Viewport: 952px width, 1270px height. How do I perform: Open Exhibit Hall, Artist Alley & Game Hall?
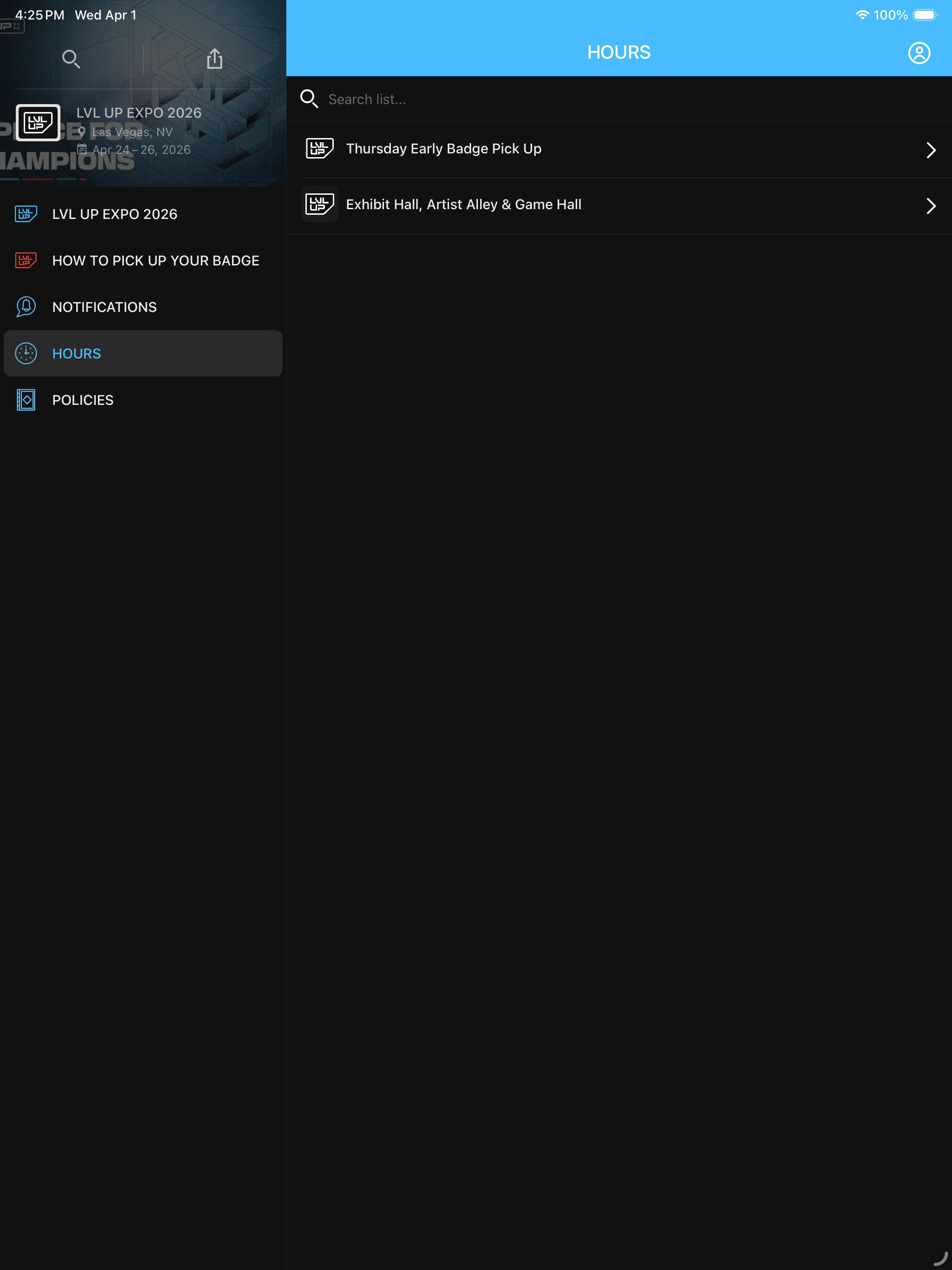[619, 205]
